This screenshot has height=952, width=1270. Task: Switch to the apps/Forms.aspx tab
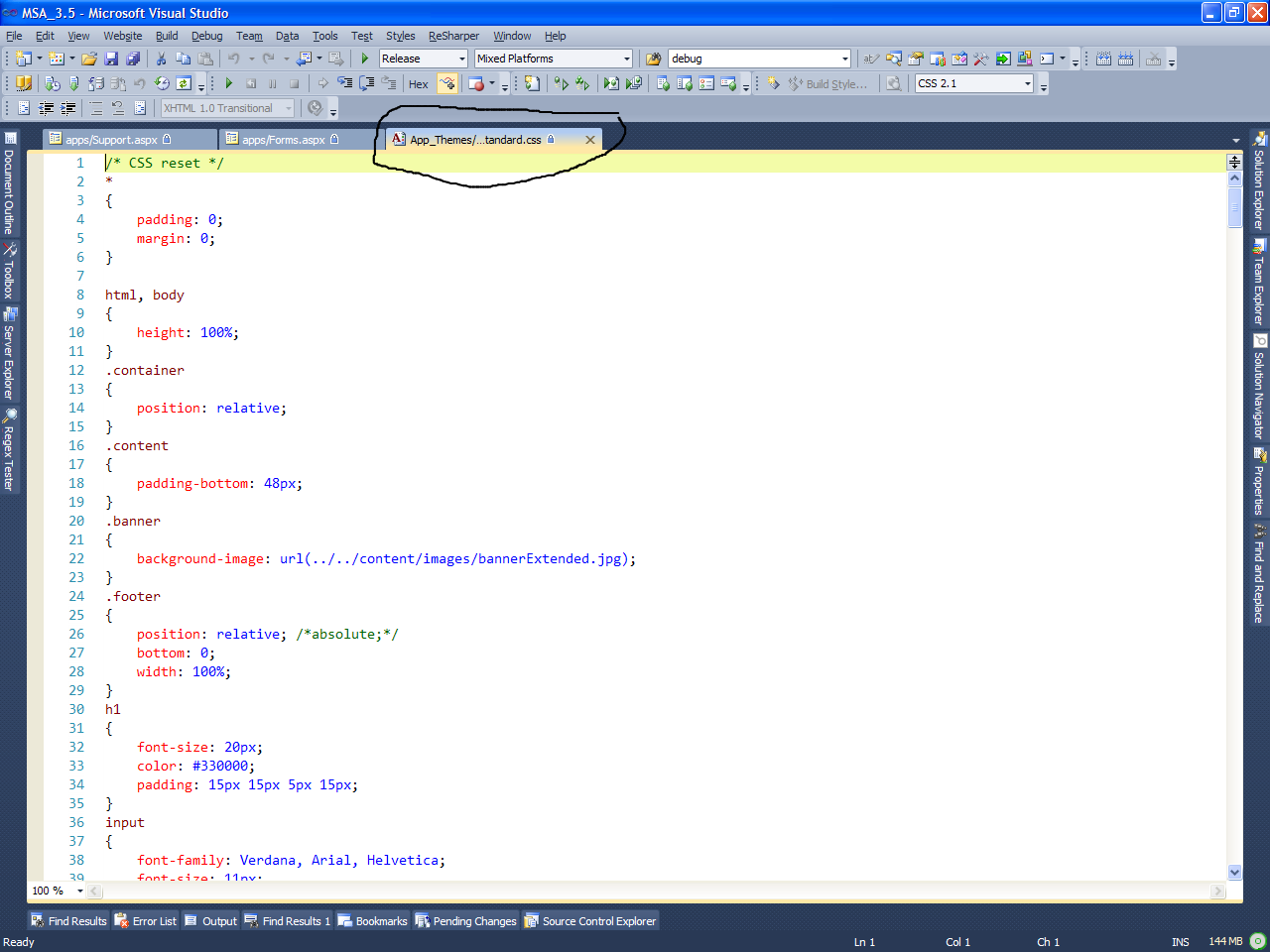(x=286, y=139)
